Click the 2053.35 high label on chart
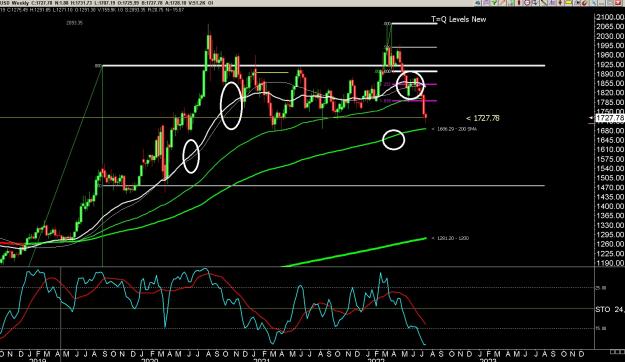Screen dimensions: 625x362 click(75, 23)
